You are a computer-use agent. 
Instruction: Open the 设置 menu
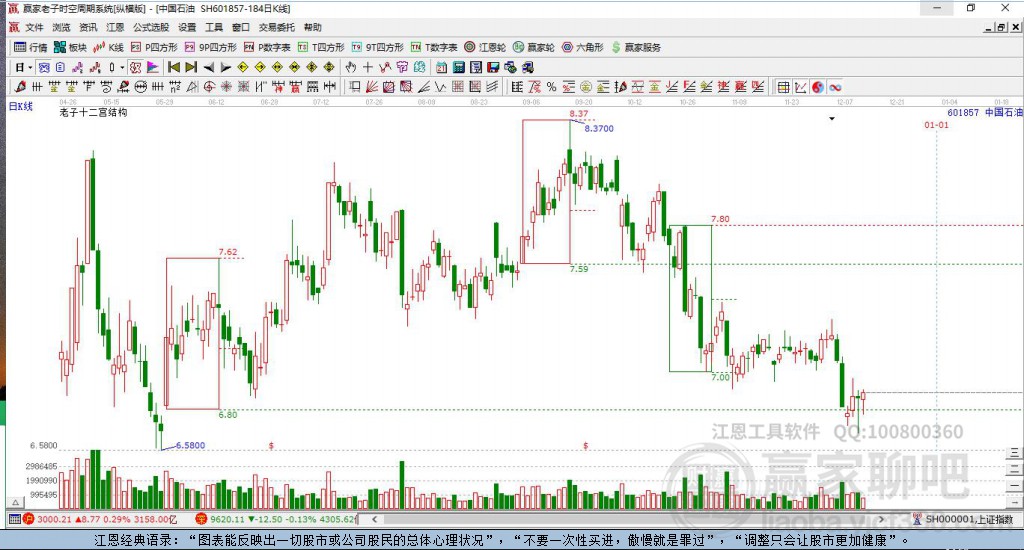pos(187,27)
